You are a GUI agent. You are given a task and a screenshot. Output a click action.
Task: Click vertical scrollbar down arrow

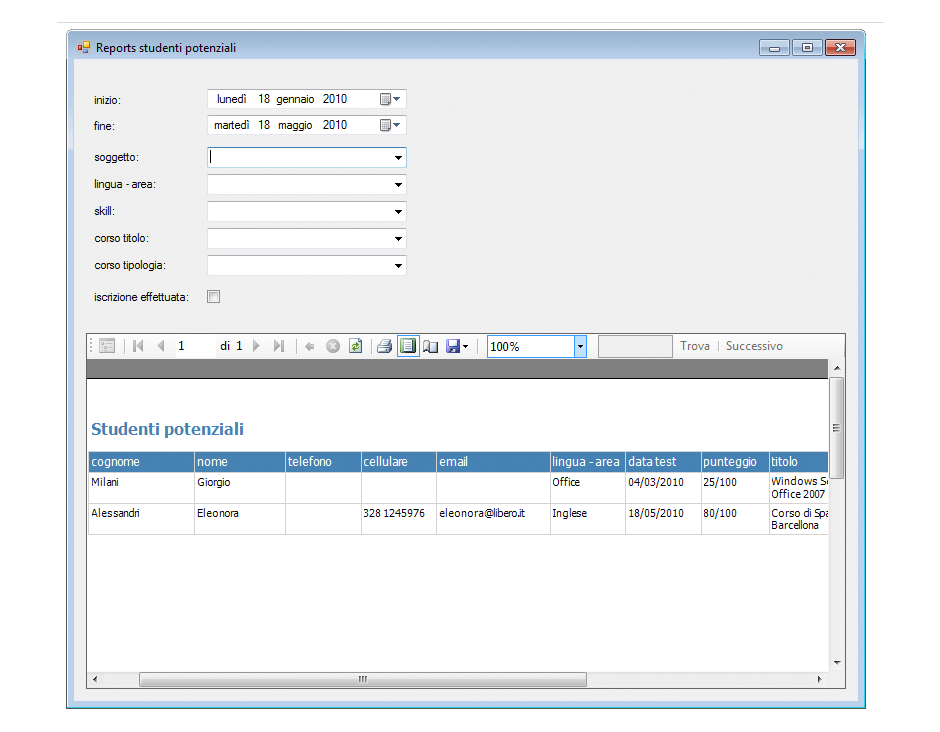pyautogui.click(x=837, y=662)
